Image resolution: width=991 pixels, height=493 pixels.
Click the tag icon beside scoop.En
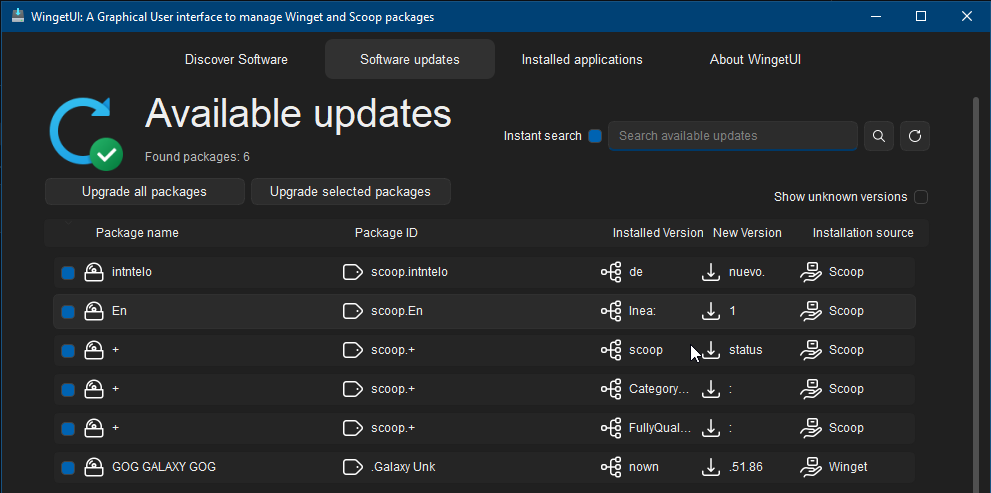pos(352,311)
